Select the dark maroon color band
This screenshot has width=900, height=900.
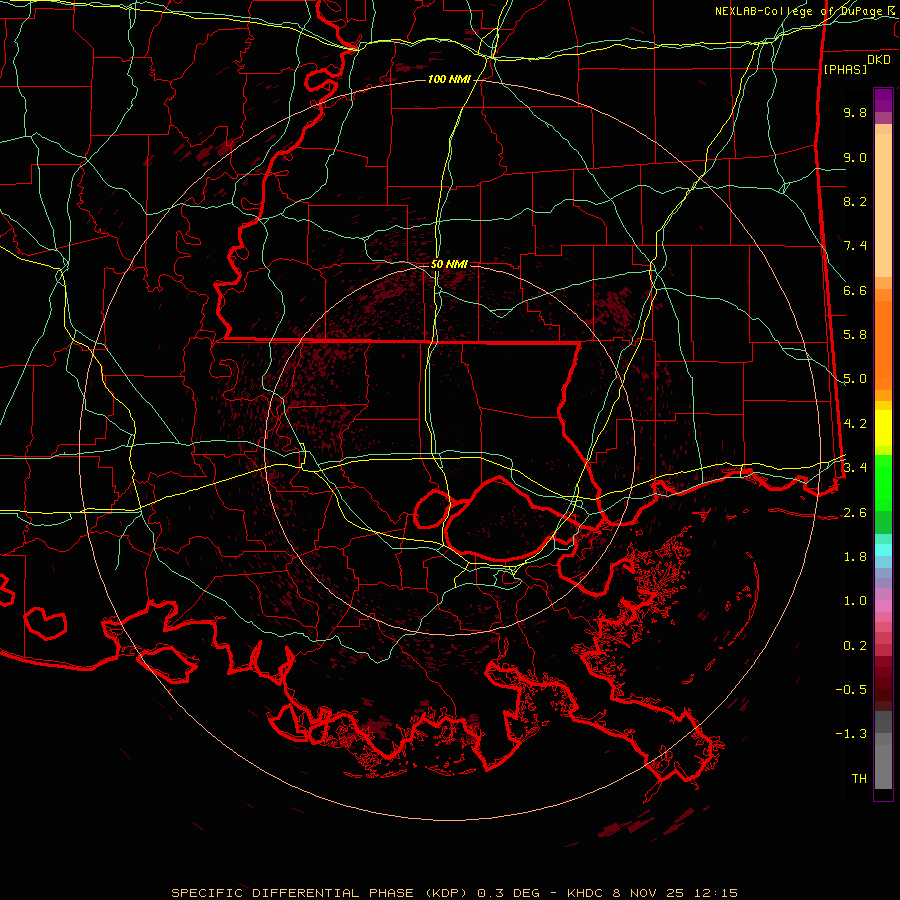(x=883, y=683)
